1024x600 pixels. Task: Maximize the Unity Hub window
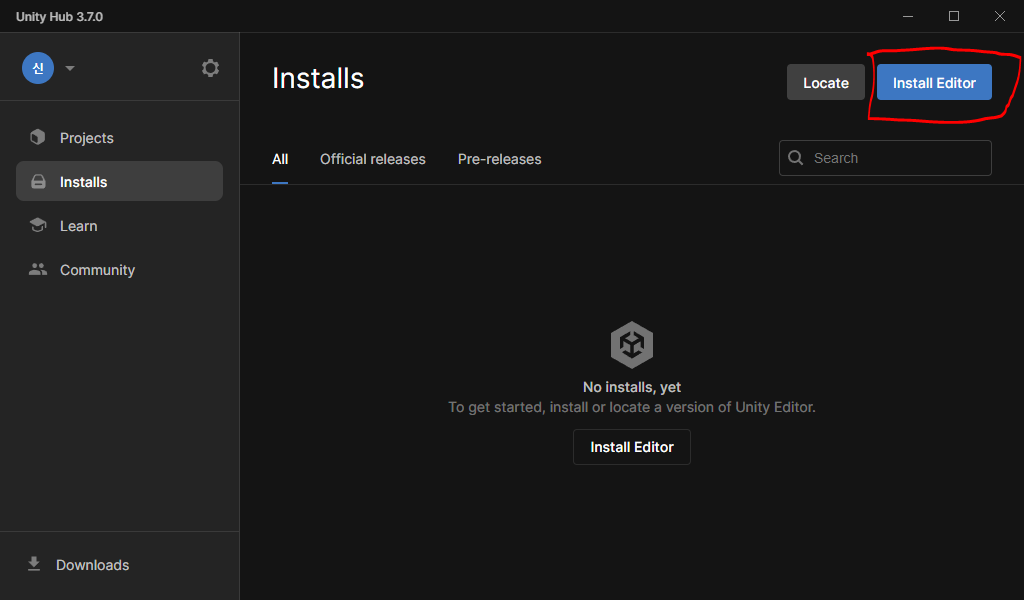(954, 16)
